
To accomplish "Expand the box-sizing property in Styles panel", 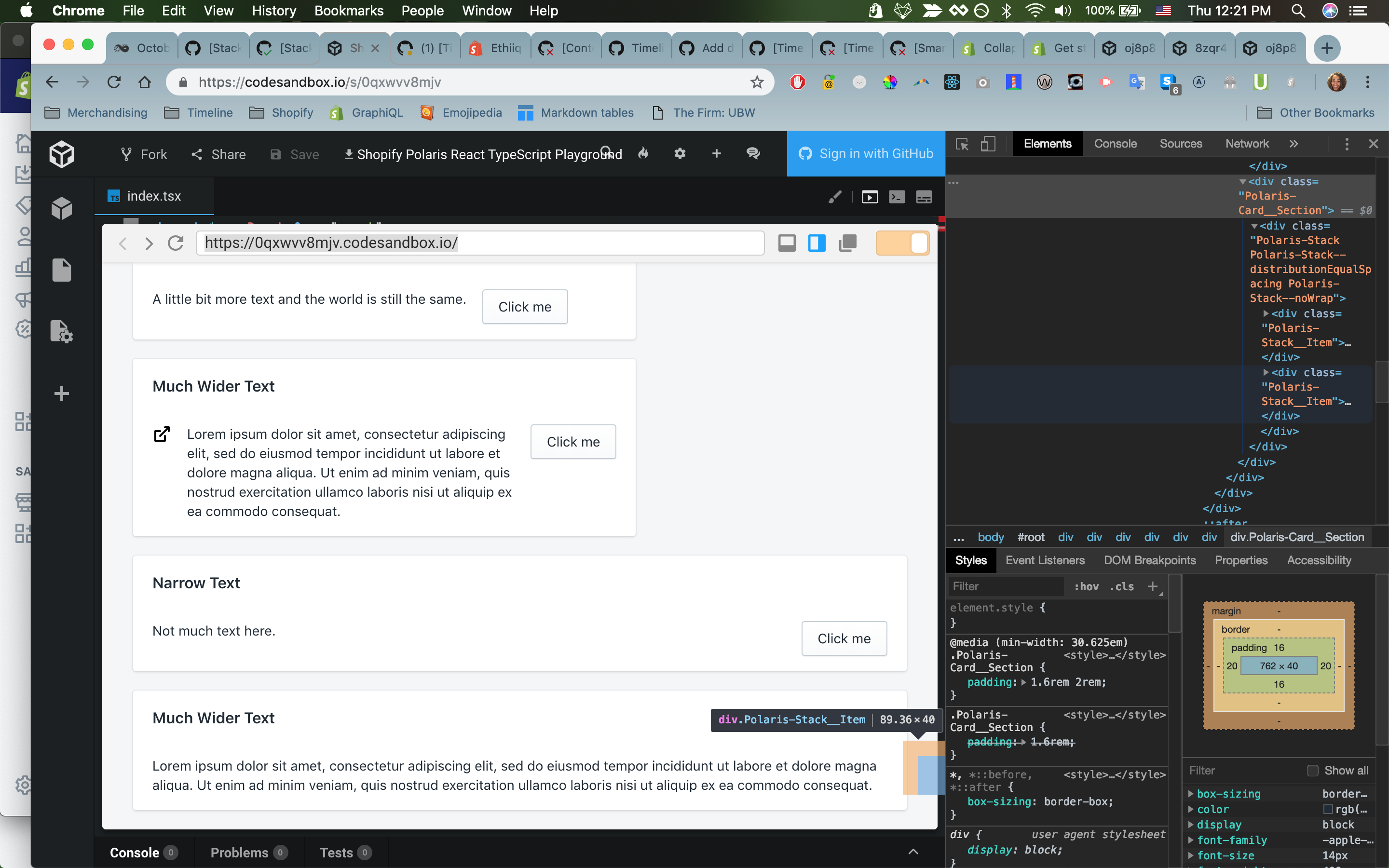I will 1192,794.
